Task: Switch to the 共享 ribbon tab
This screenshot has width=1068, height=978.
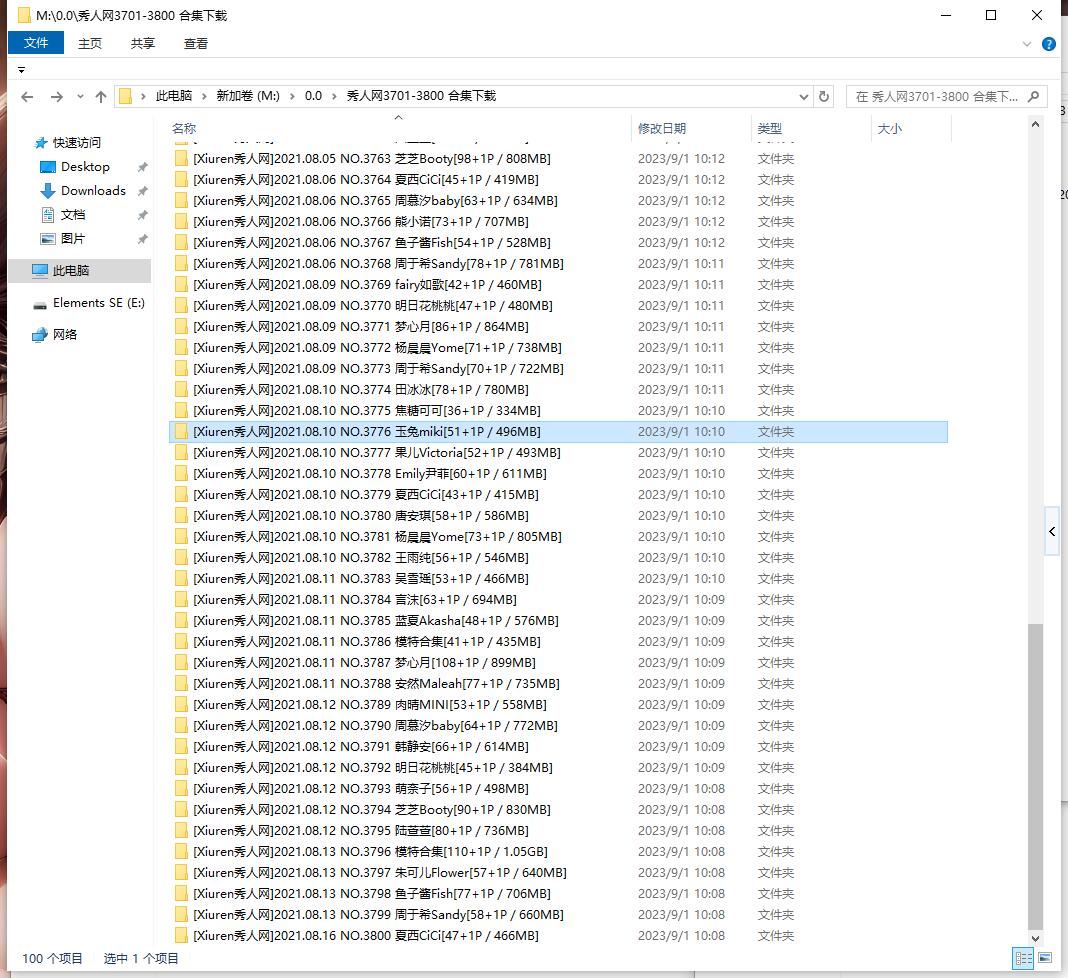Action: pyautogui.click(x=142, y=44)
